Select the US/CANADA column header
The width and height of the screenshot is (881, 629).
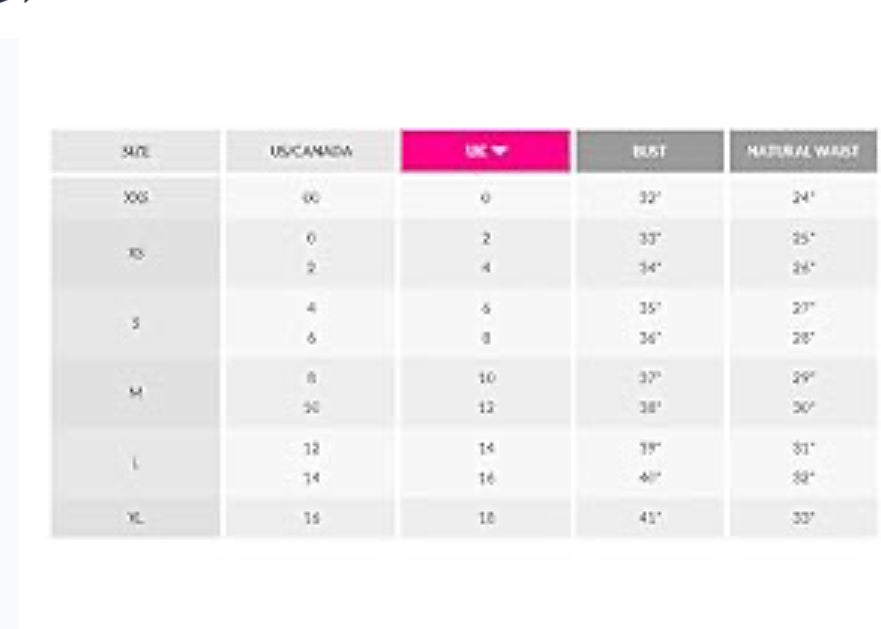click(x=311, y=151)
